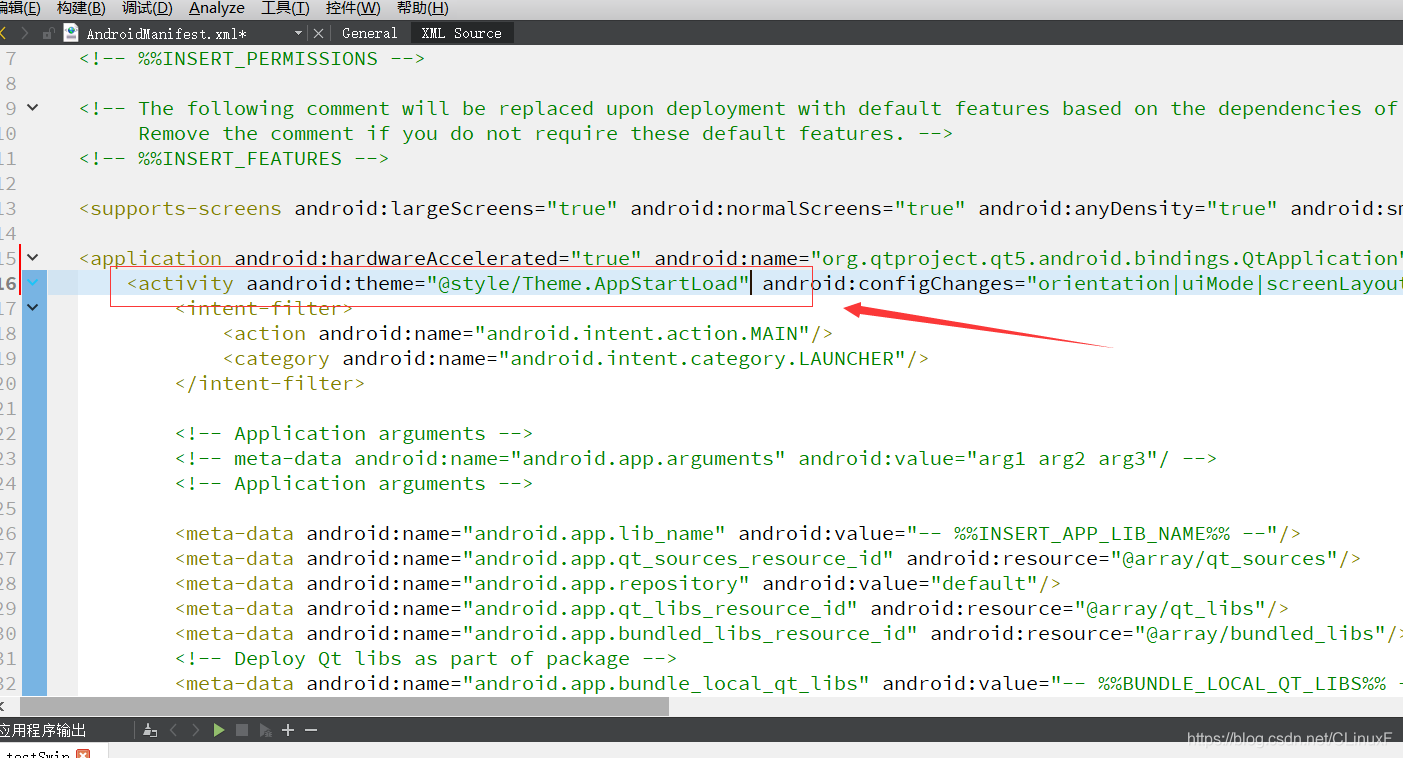Click the android.app.qt_sources_resource_id meta-data line
Screen dimensions: 1403x758
(768, 558)
